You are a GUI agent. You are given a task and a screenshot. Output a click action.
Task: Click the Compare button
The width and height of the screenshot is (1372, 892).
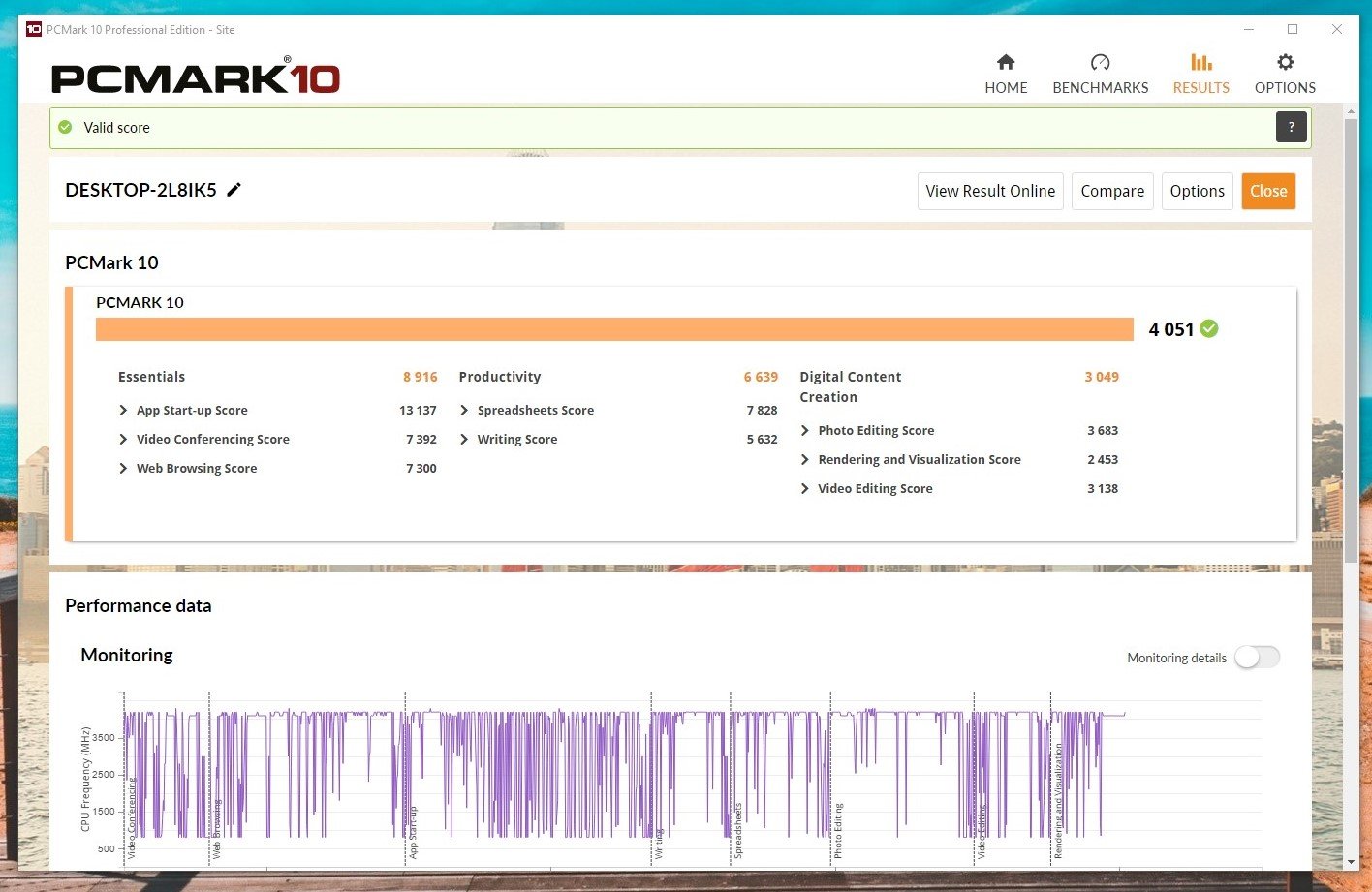pyautogui.click(x=1112, y=191)
